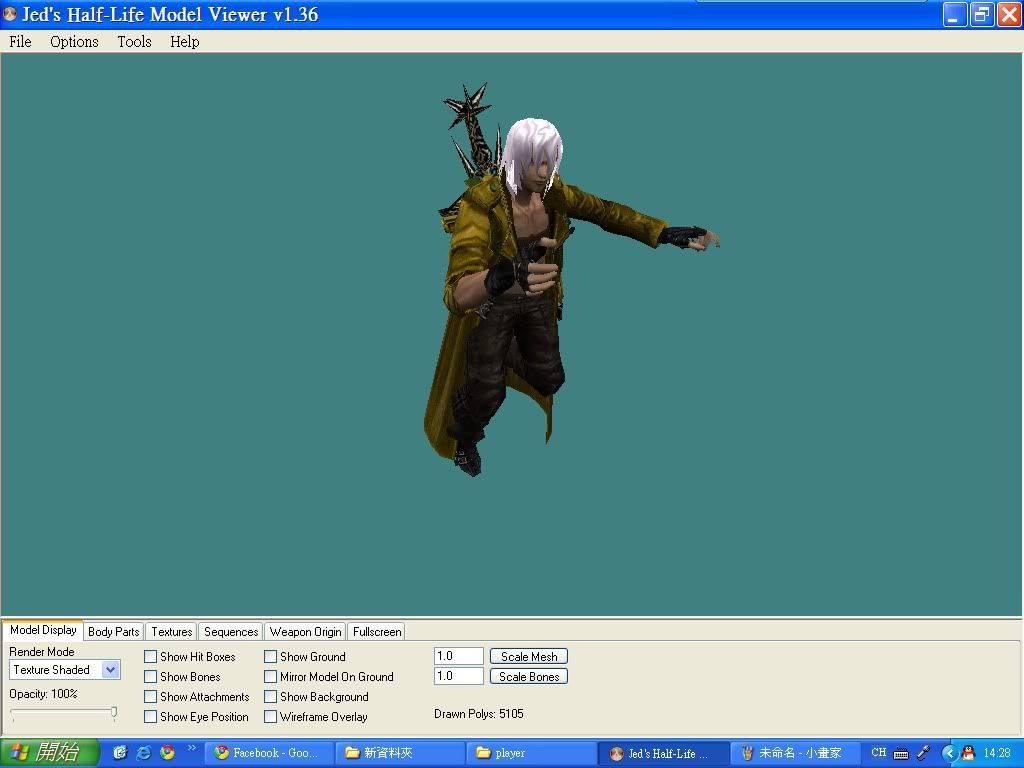The image size is (1024, 768).
Task: Adjust the Opacity slider
Action: tap(114, 713)
